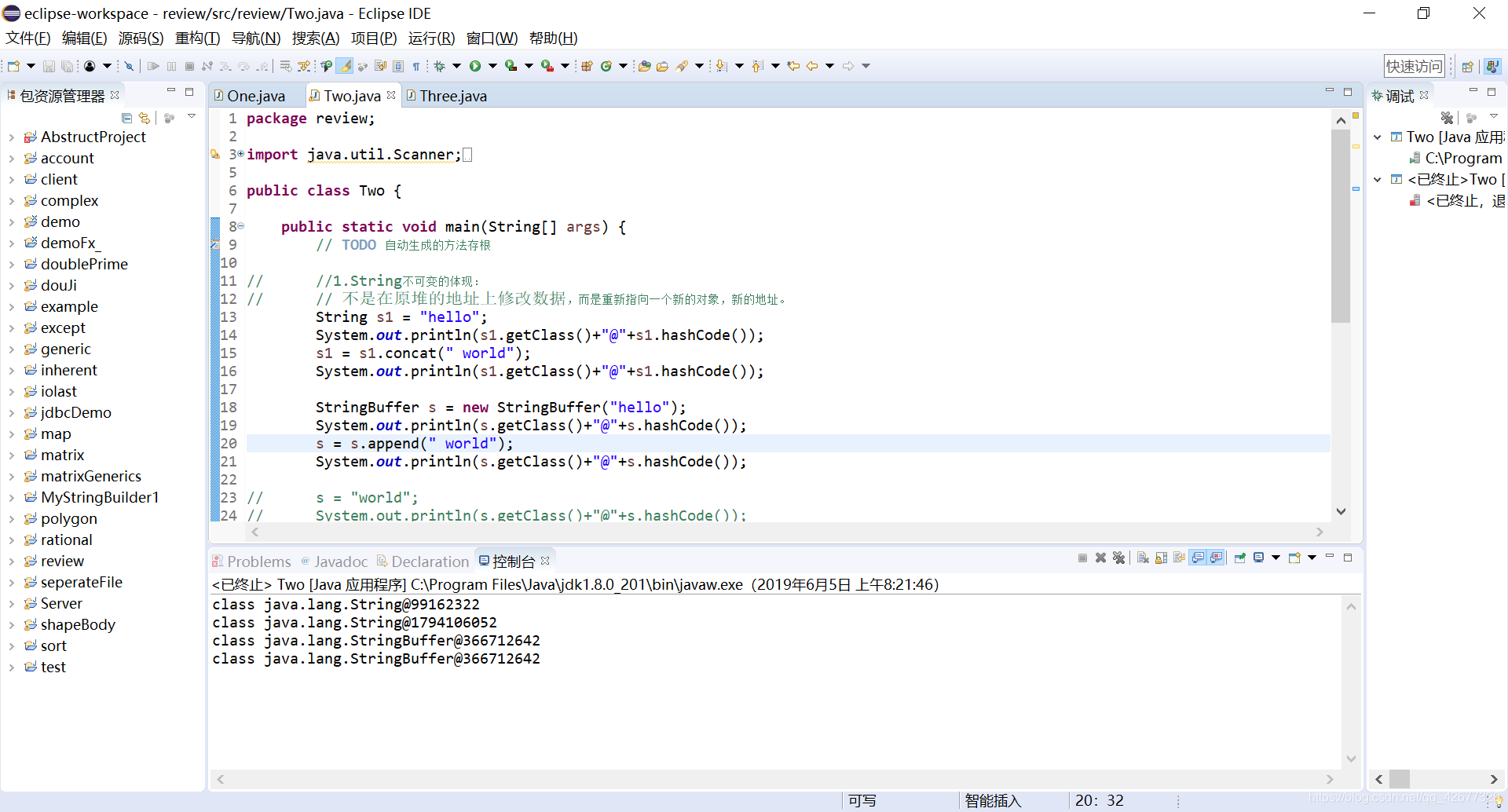
Task: Click the Previous Annotation icon
Action: click(x=758, y=66)
